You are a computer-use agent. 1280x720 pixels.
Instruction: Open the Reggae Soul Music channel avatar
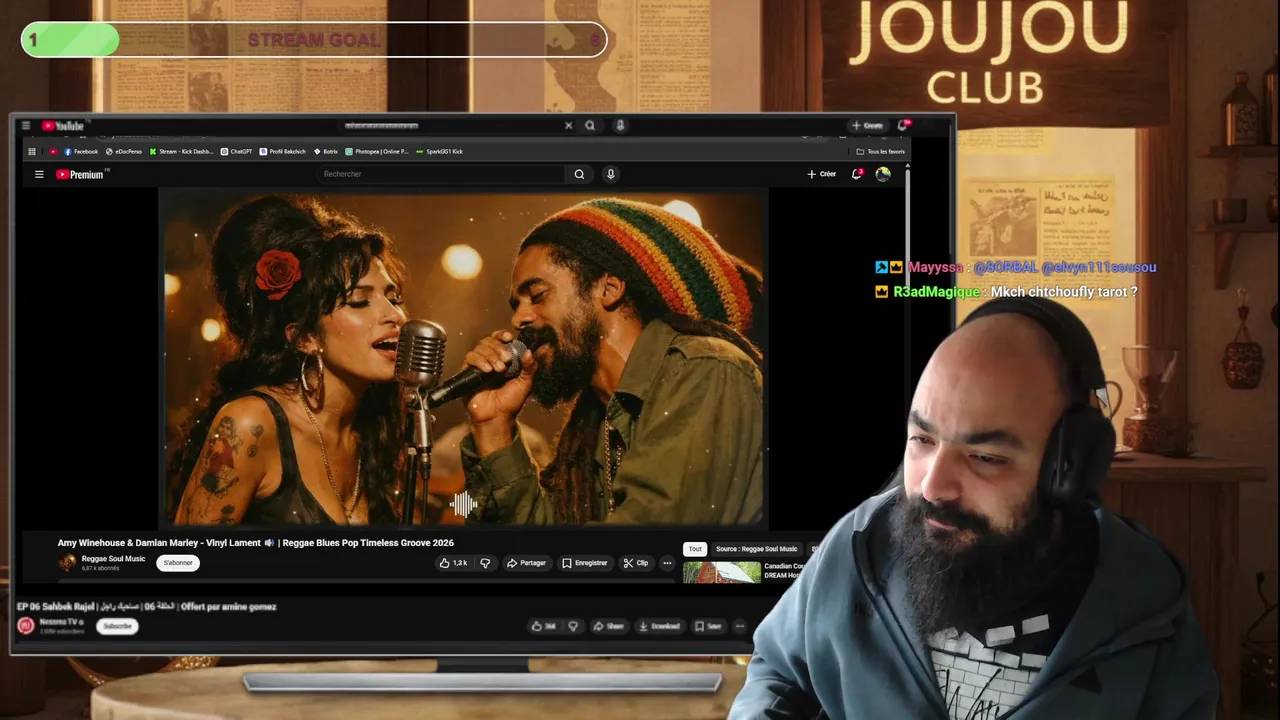[x=67, y=563]
